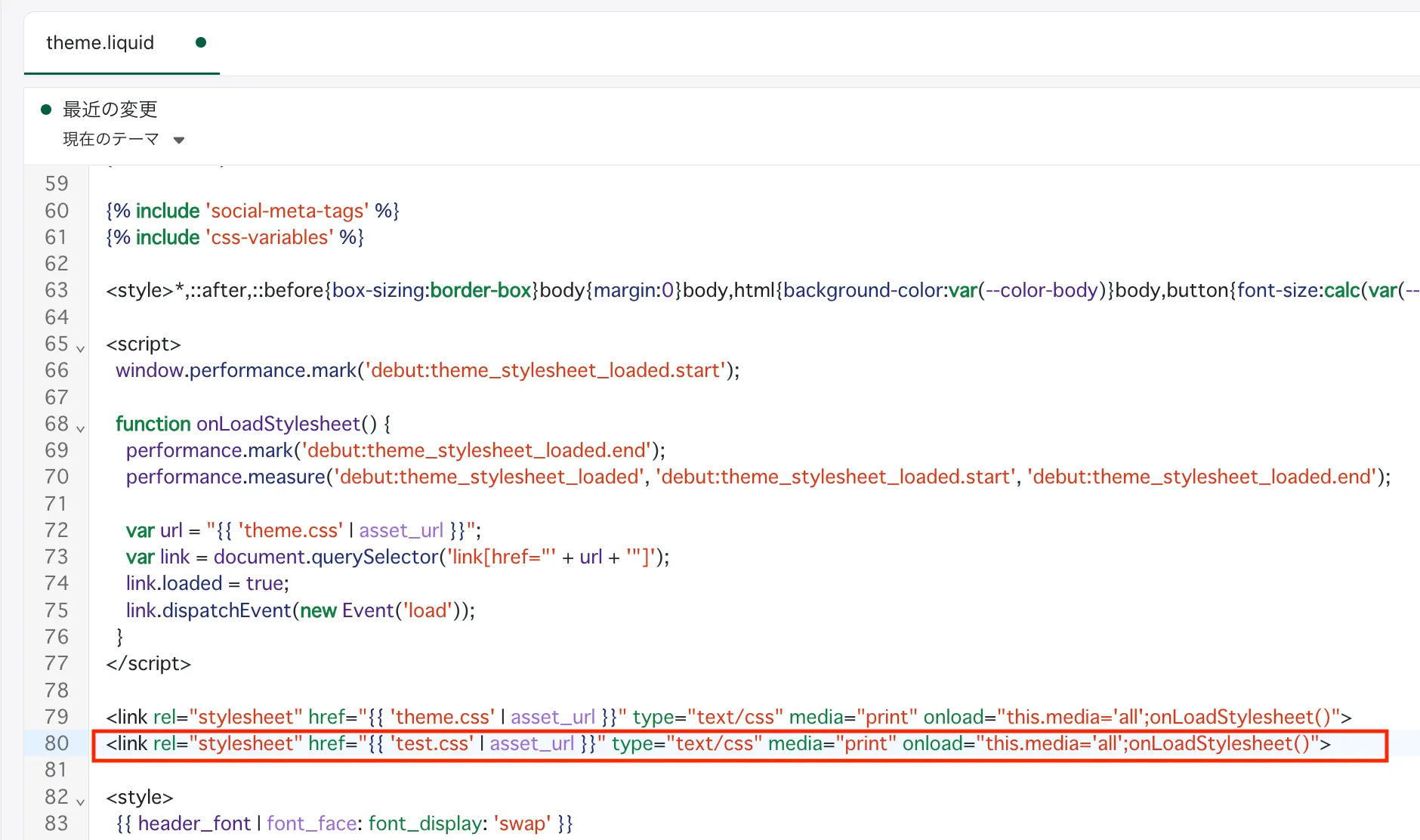Collapse the style block at line 82

(x=80, y=801)
